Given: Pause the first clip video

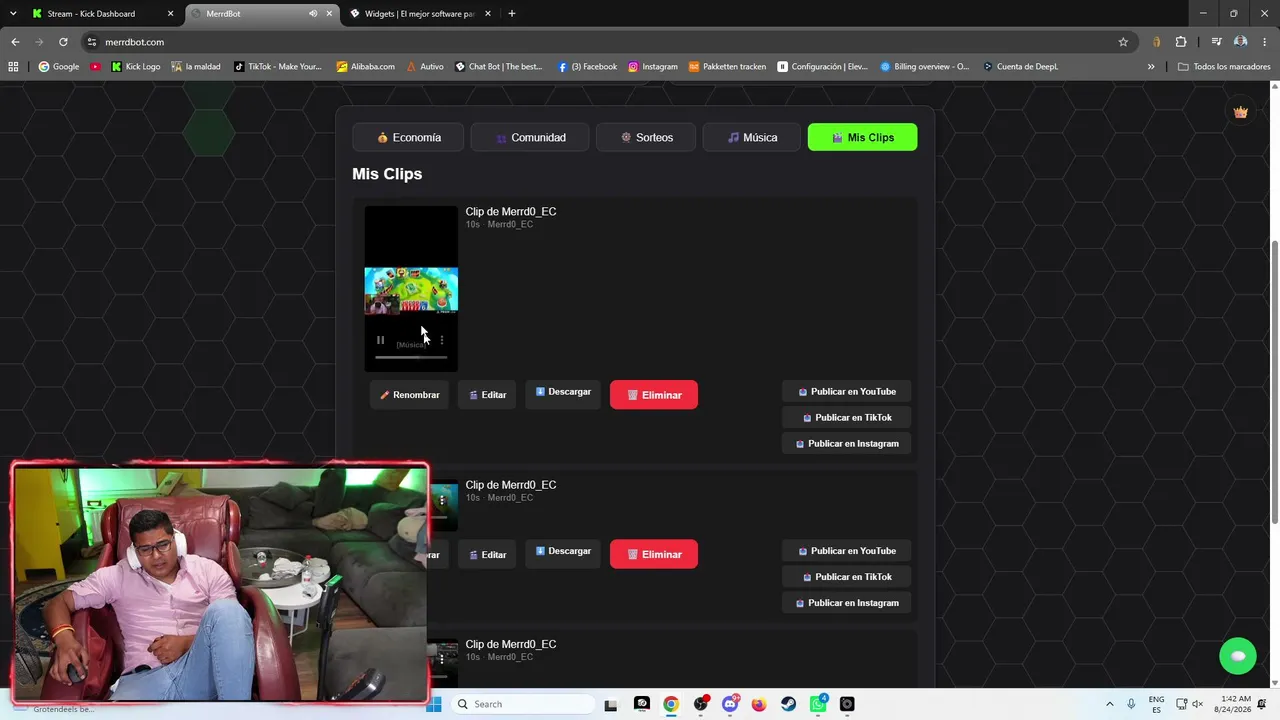Looking at the screenshot, I should [380, 340].
